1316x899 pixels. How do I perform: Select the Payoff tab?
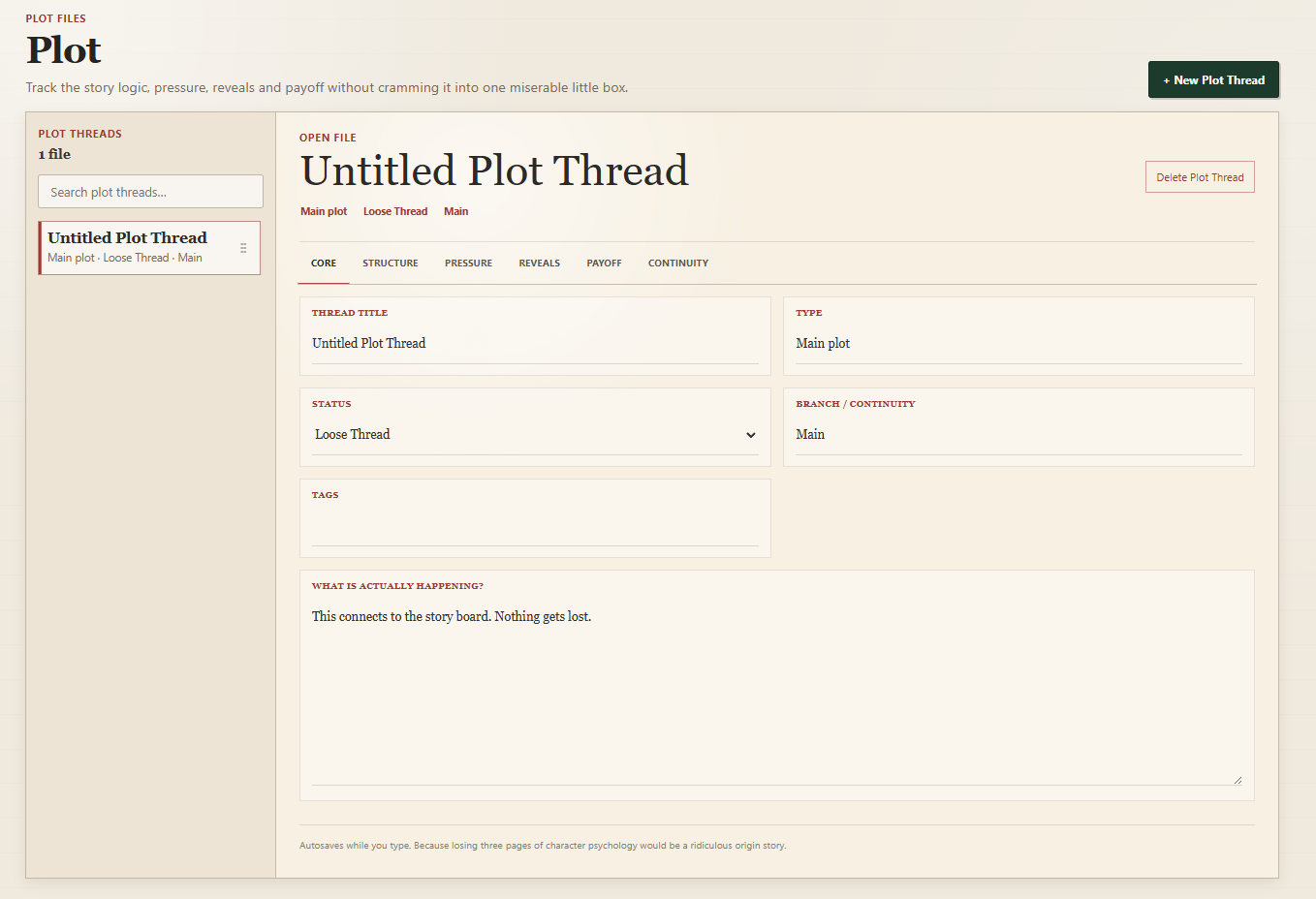pos(604,263)
